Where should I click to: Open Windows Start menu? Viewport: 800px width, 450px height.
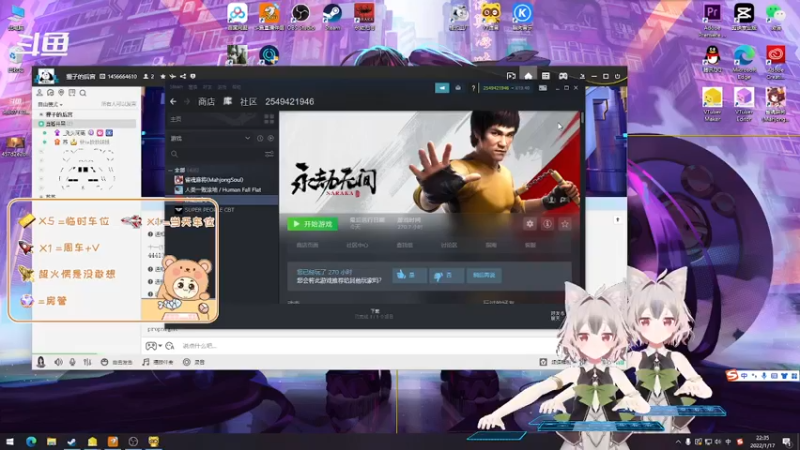coord(10,441)
